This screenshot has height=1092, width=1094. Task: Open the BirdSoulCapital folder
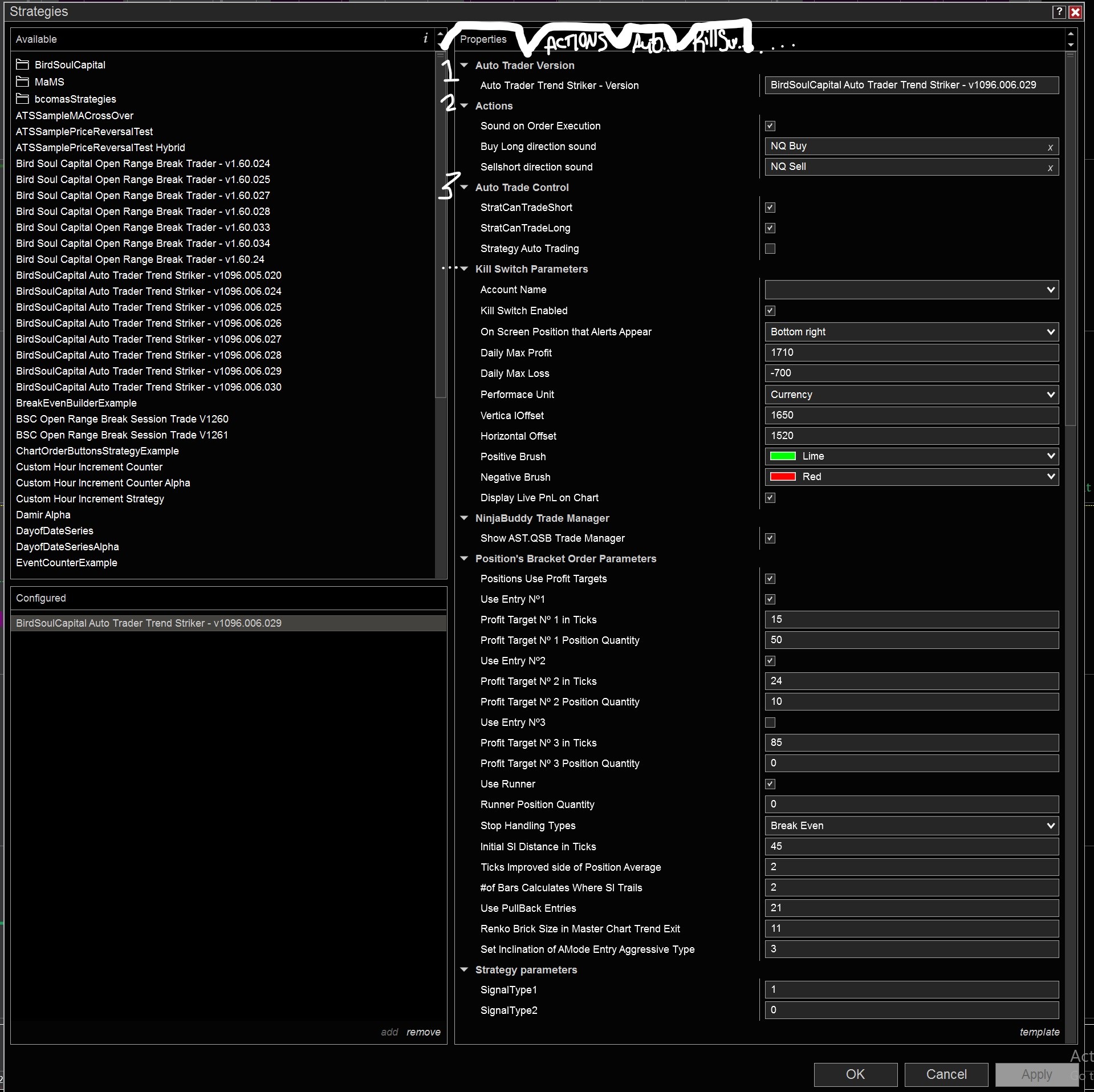(x=61, y=64)
